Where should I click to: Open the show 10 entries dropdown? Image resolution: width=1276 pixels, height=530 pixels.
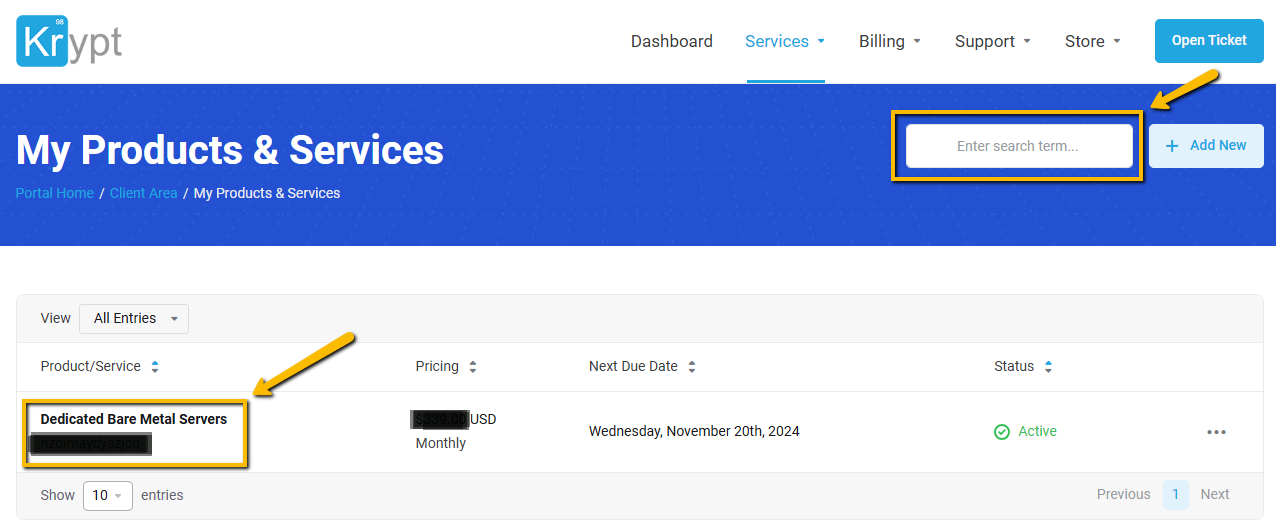[x=108, y=495]
